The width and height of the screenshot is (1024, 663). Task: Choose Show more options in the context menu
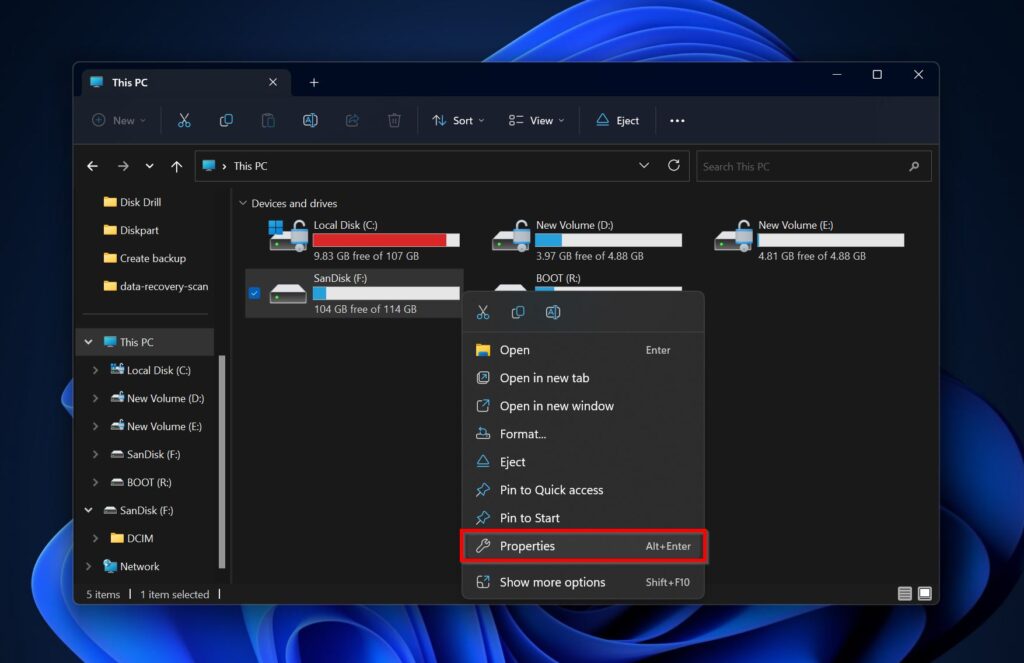pos(554,582)
